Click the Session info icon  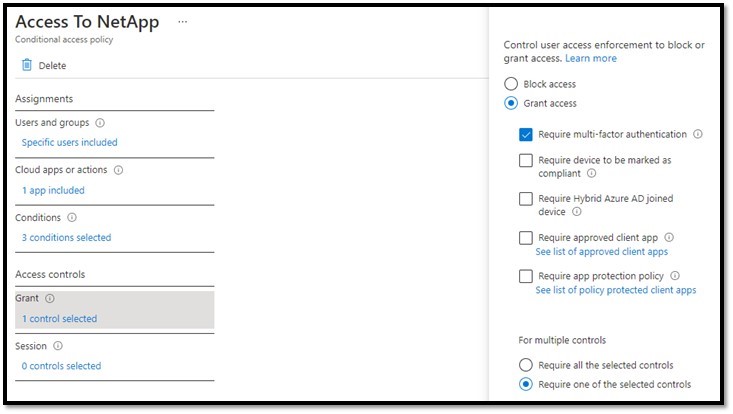click(57, 346)
